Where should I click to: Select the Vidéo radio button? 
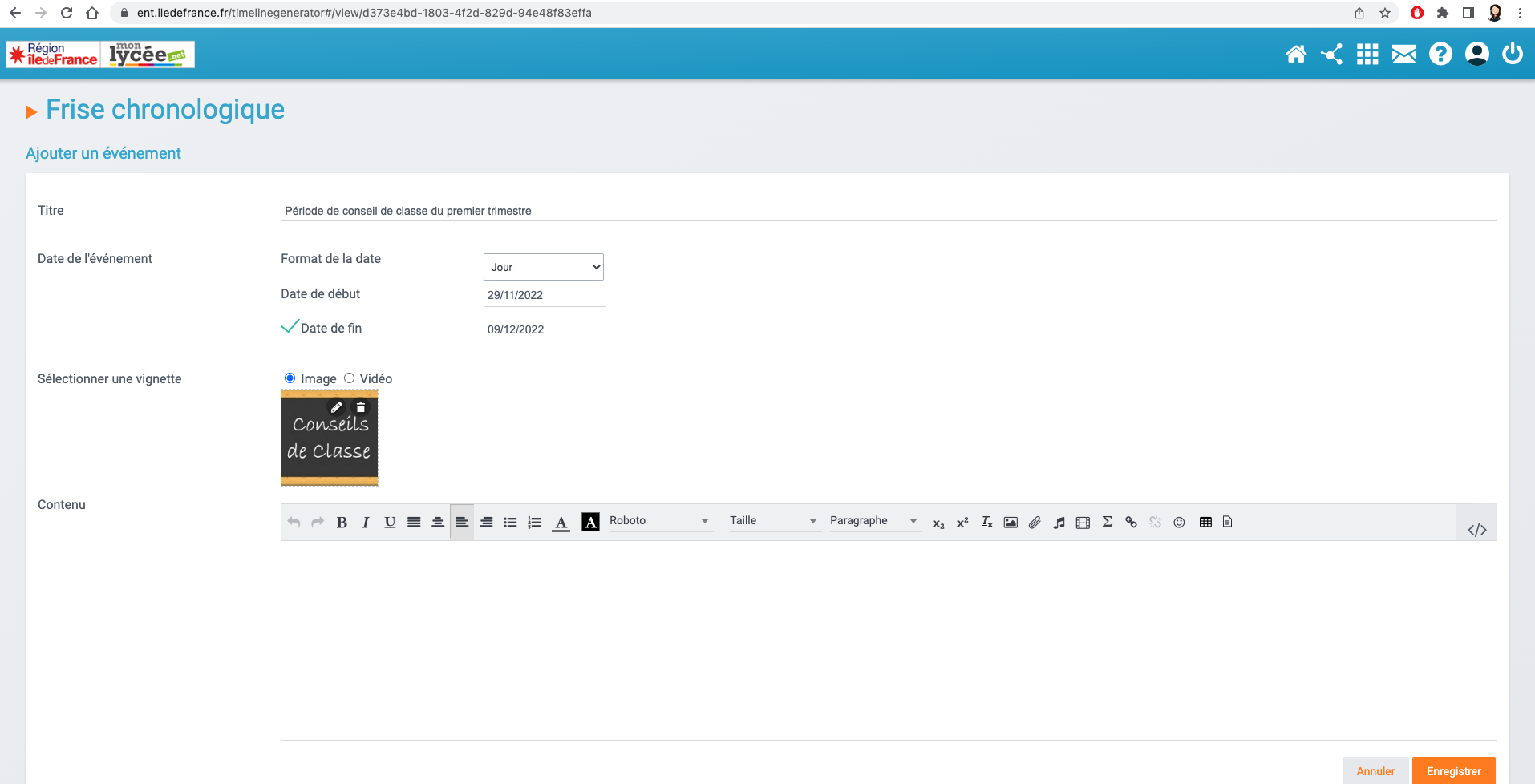[349, 378]
